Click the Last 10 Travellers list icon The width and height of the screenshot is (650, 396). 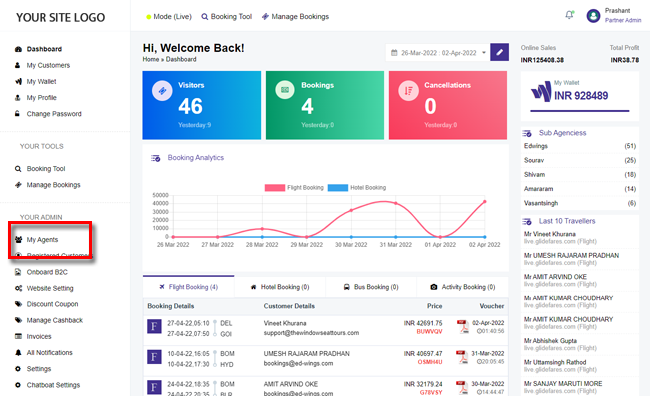(x=526, y=221)
